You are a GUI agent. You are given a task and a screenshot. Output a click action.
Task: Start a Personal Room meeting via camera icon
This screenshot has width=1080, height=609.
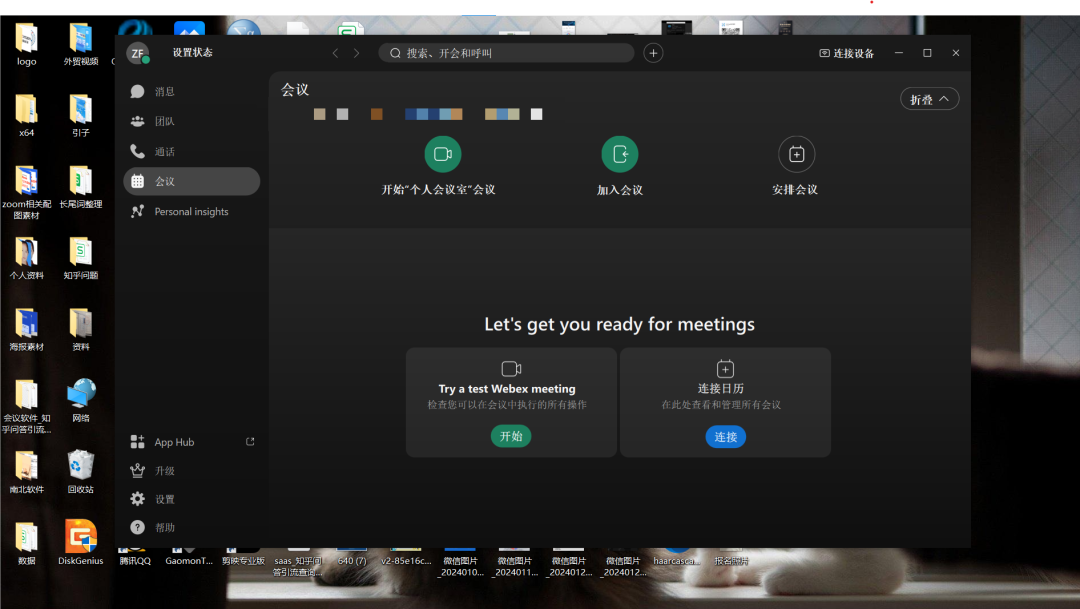tap(443, 153)
